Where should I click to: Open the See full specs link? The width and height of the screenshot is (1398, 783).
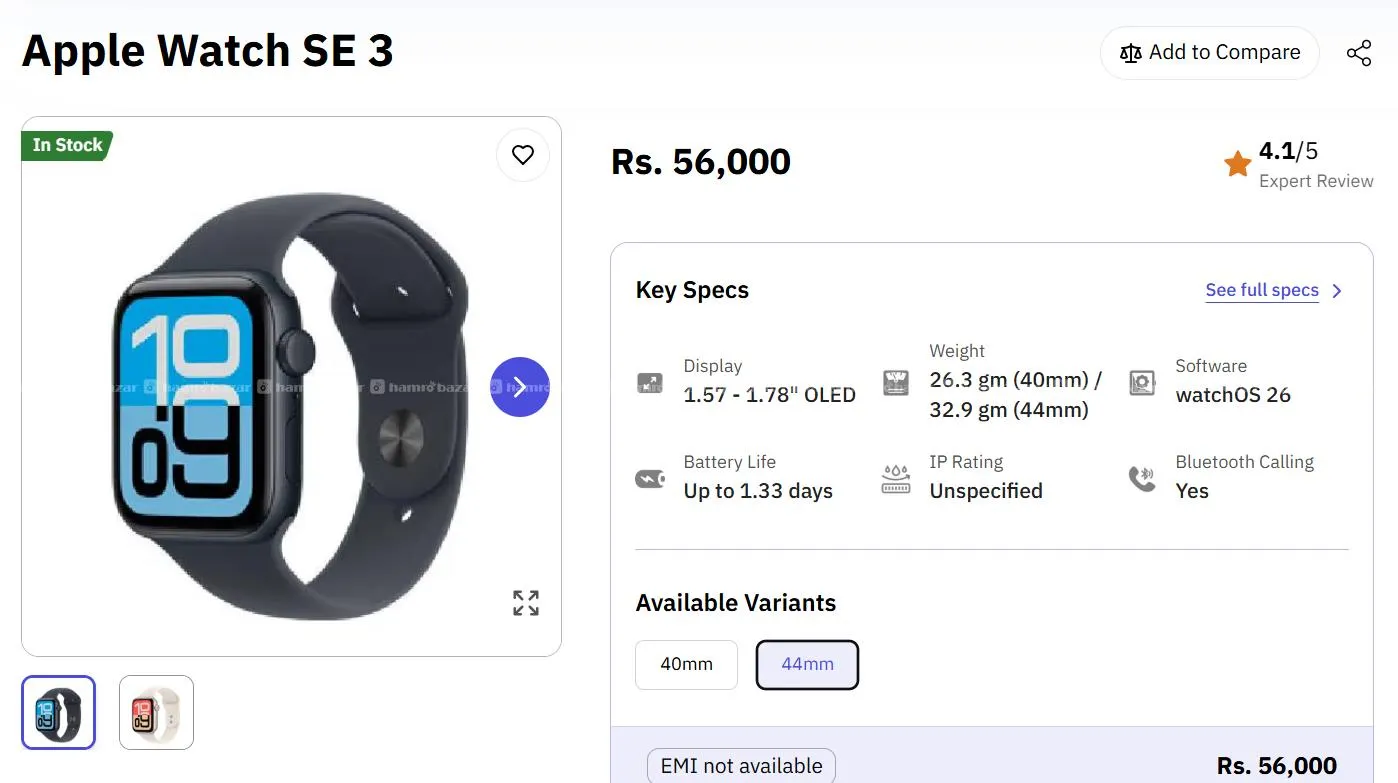[x=1262, y=290]
